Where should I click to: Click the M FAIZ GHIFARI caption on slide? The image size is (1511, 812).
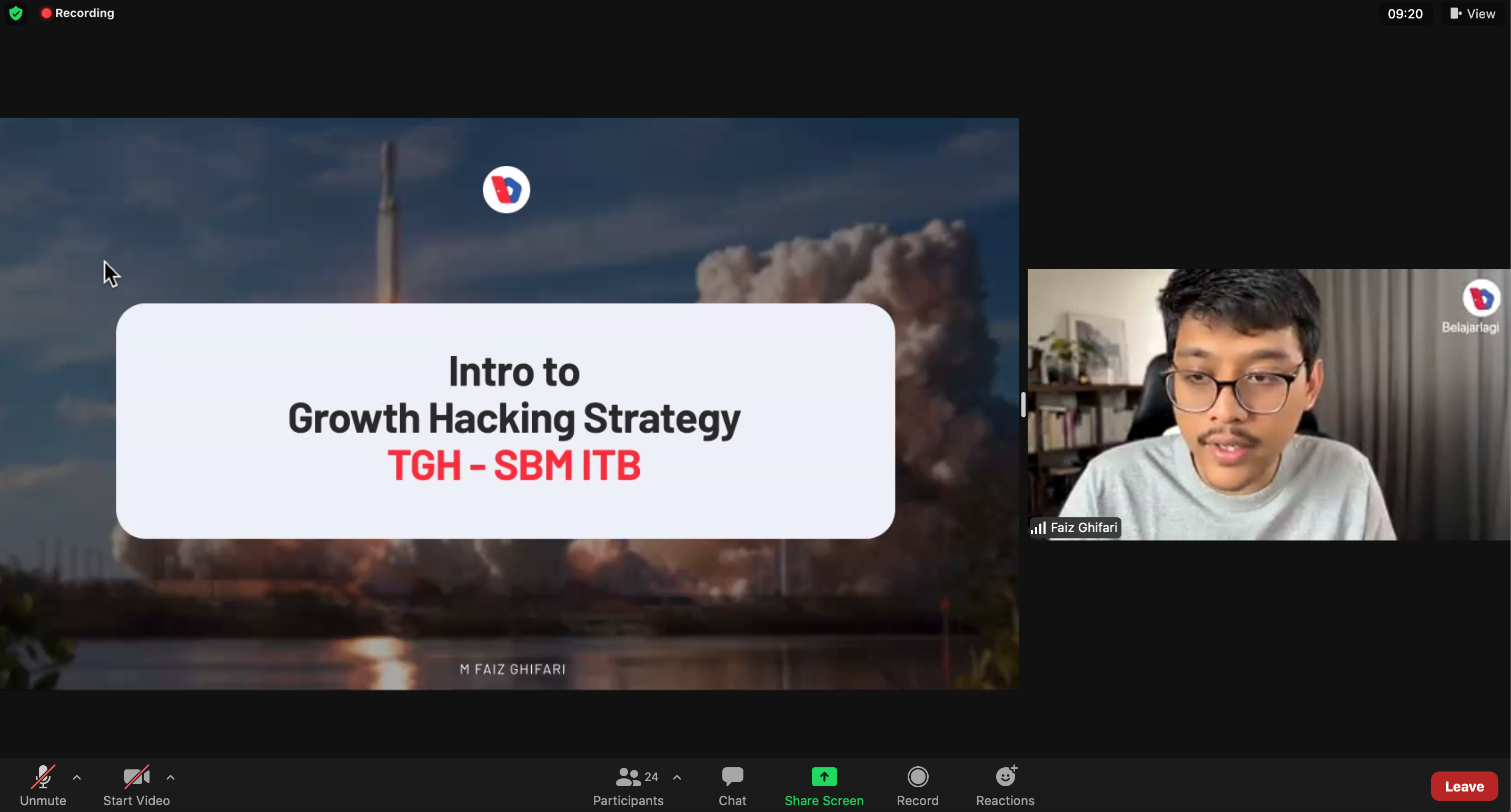513,669
